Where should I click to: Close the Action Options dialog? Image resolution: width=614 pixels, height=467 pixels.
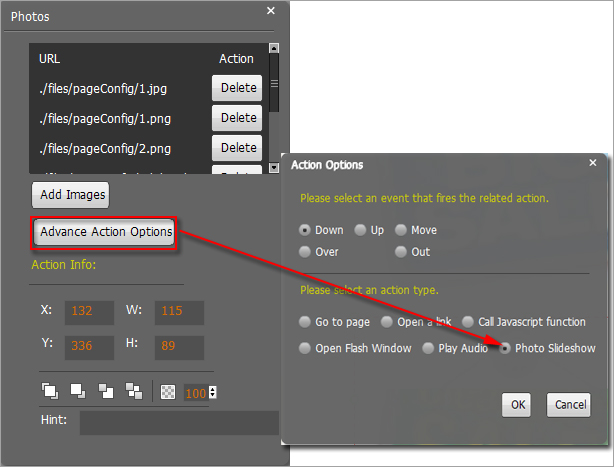tap(593, 162)
